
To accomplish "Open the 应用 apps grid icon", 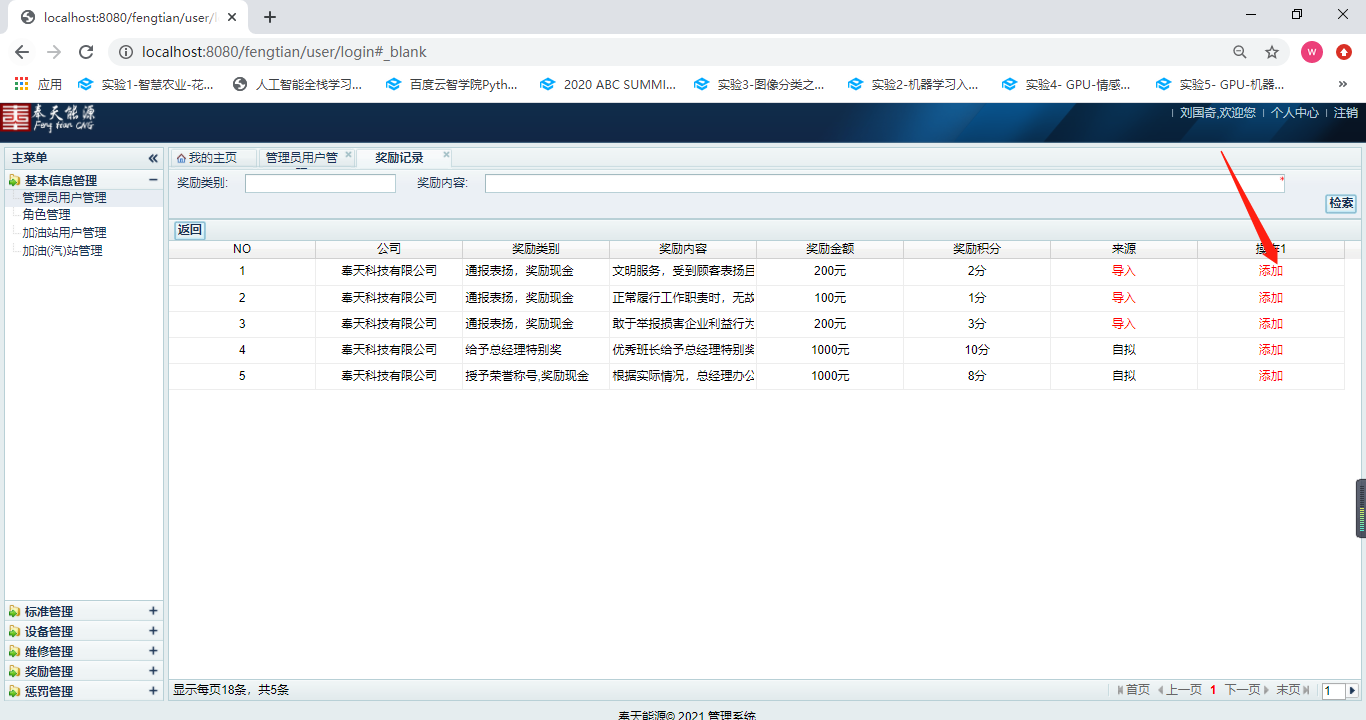I will 21,85.
